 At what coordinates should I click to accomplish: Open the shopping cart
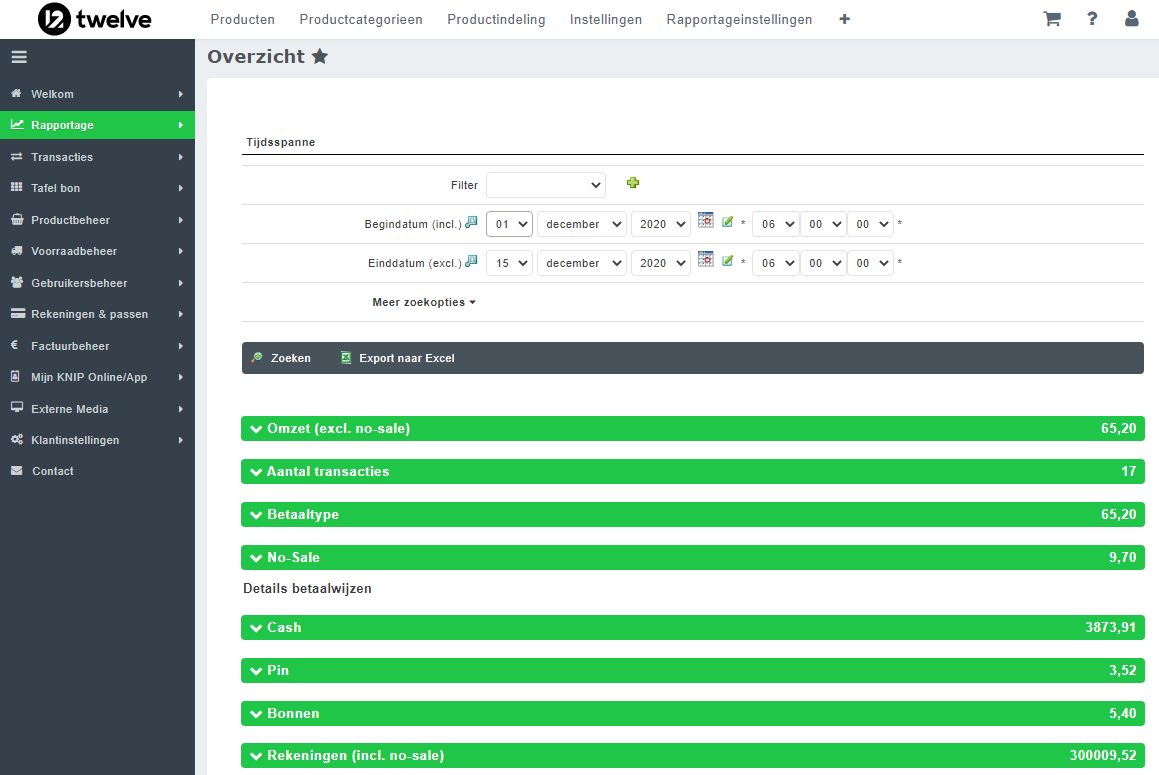1052,19
